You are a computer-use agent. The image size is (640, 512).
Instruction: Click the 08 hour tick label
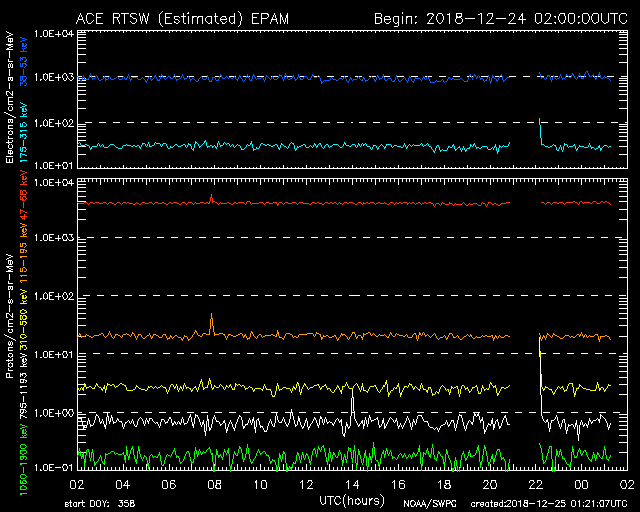pyautogui.click(x=214, y=483)
